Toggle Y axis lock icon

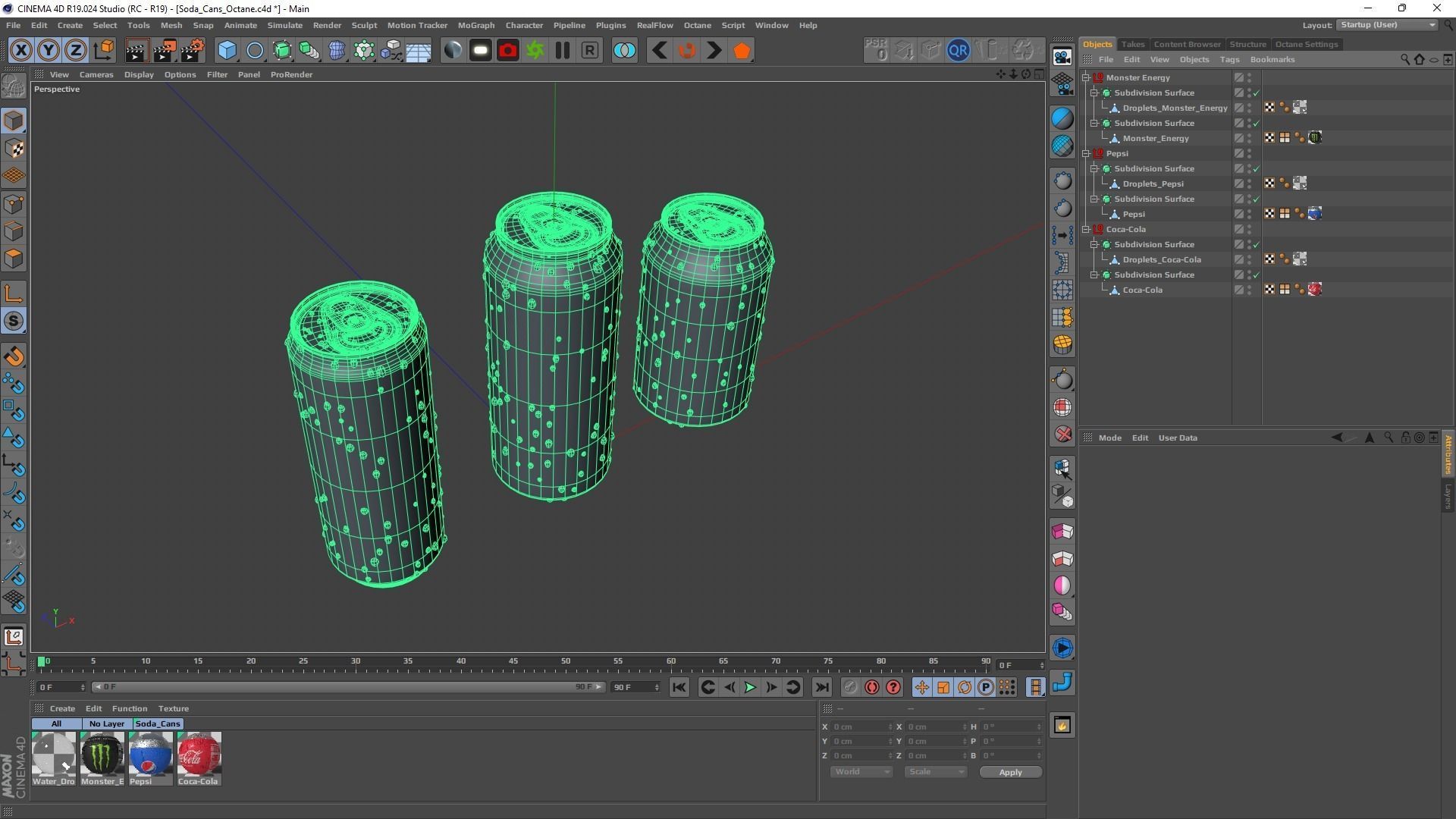pyautogui.click(x=49, y=51)
